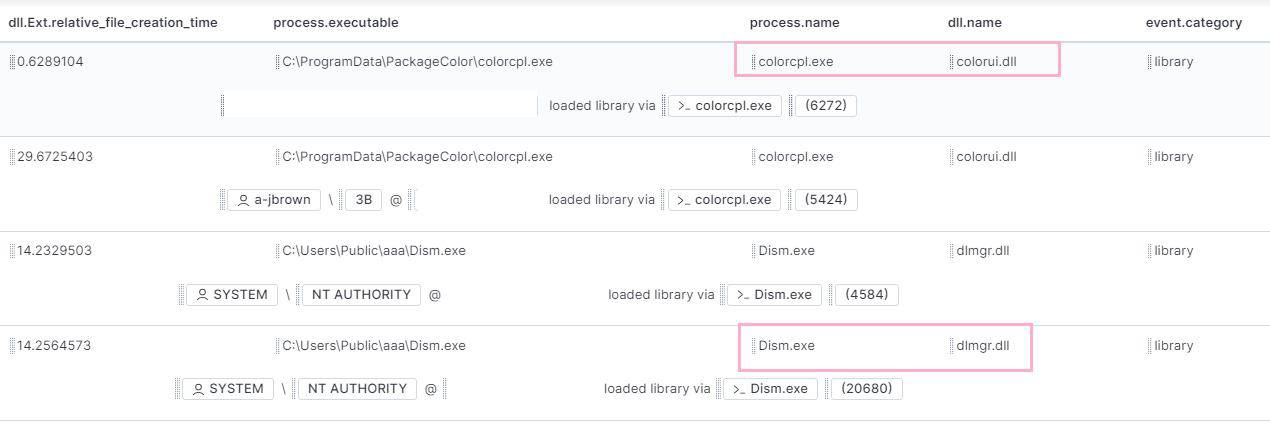Screen dimensions: 1270x427
Task: Click NT AUTHORITY badge in the PID 4584 row
Action: click(361, 295)
